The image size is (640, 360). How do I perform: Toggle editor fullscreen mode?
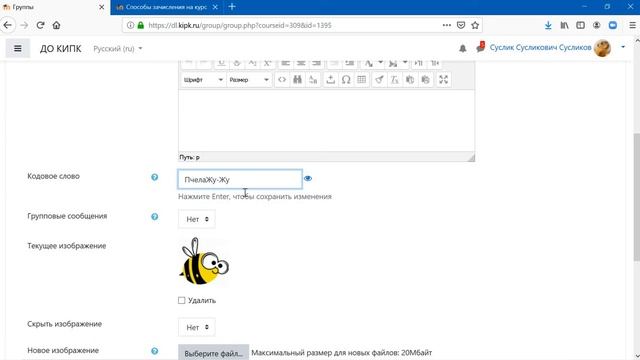point(443,80)
